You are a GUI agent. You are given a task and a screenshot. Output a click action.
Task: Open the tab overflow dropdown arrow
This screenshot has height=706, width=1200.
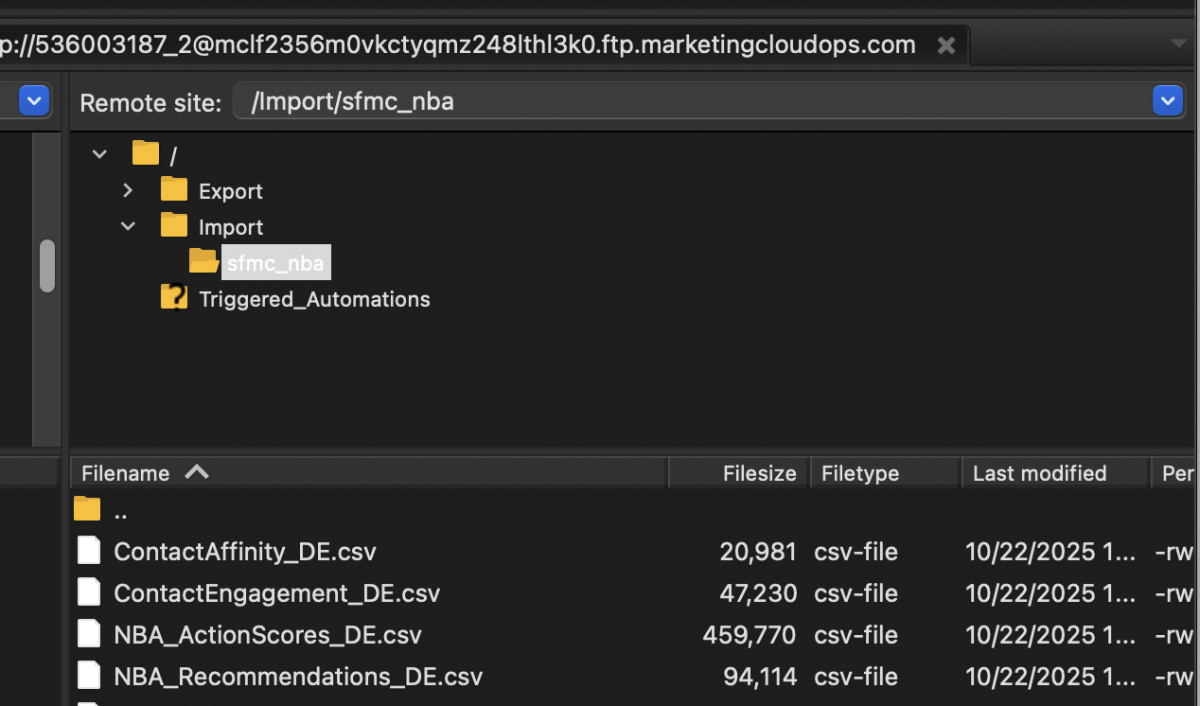[x=1177, y=44]
